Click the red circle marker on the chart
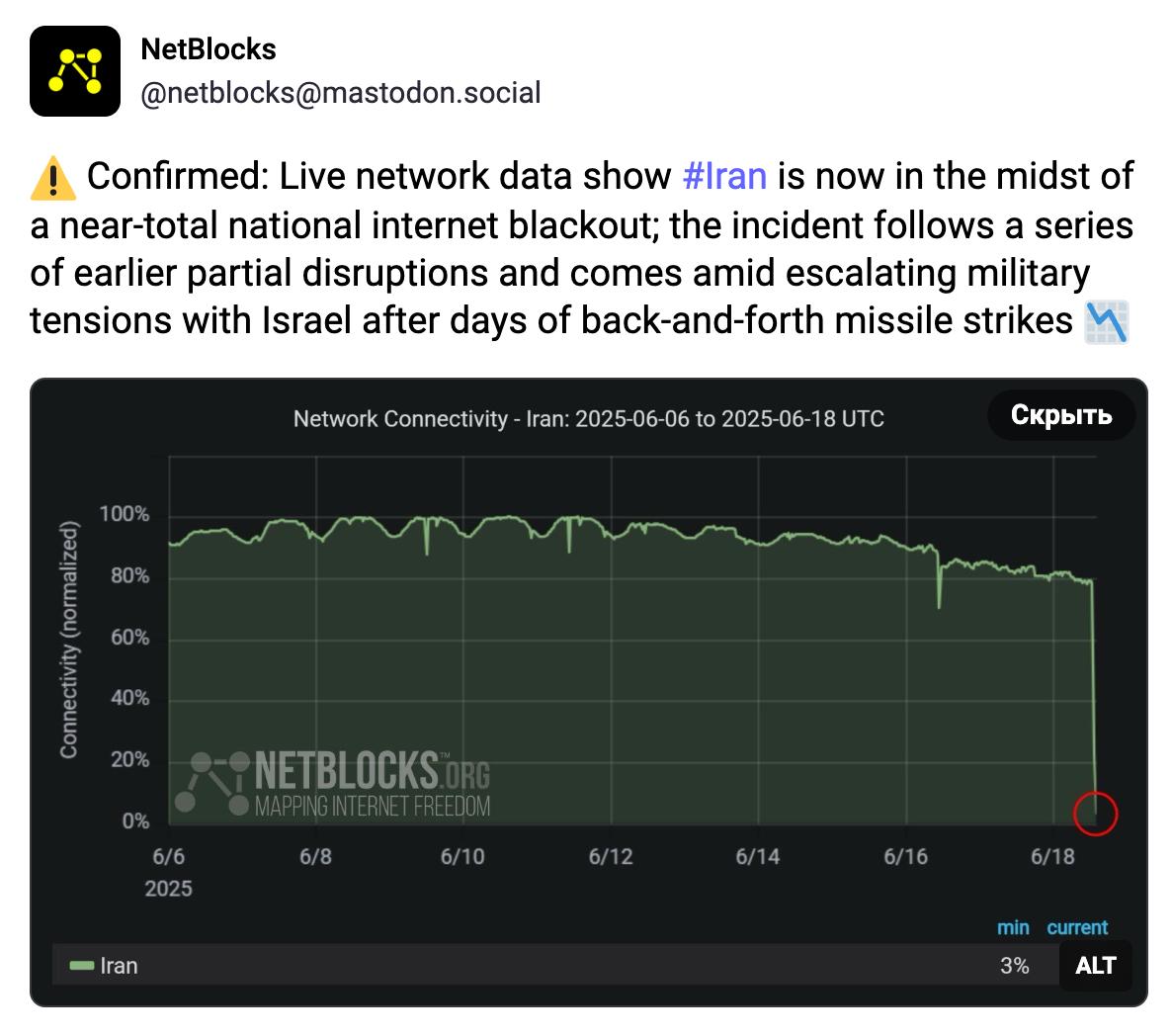 [x=1095, y=814]
